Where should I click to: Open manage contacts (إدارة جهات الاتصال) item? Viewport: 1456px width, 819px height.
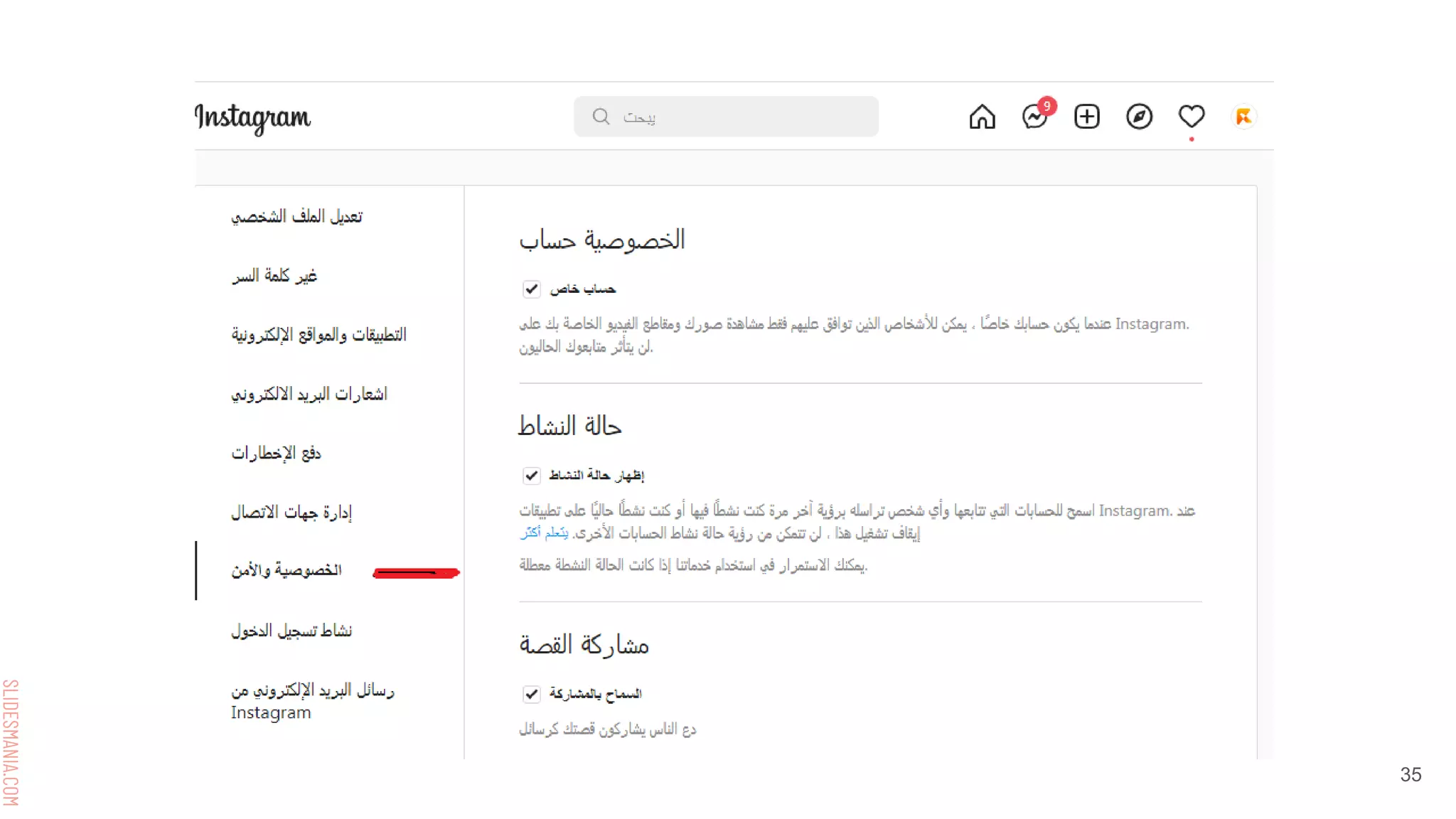click(291, 512)
